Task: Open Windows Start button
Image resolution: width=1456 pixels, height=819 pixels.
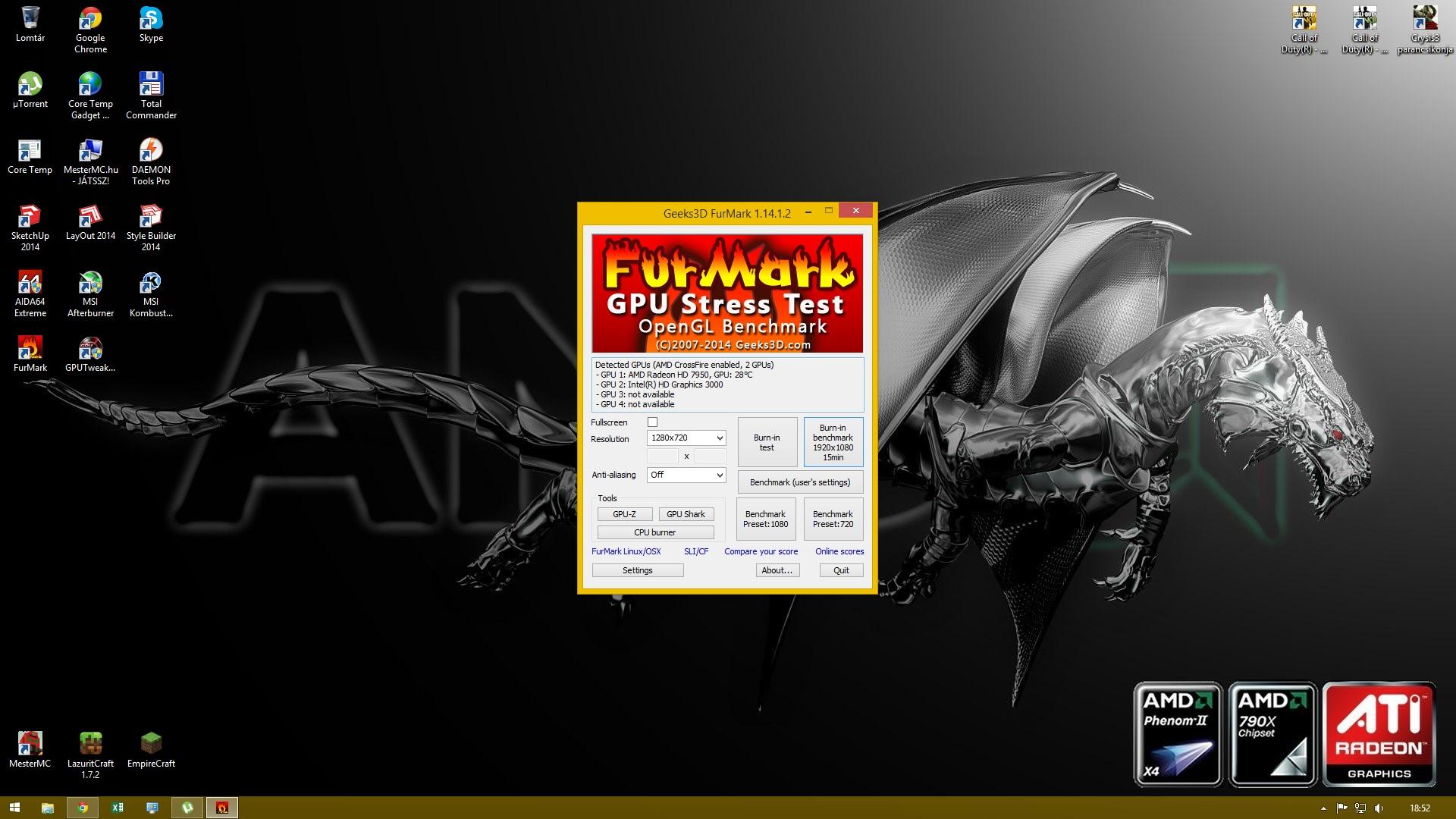Action: tap(14, 808)
